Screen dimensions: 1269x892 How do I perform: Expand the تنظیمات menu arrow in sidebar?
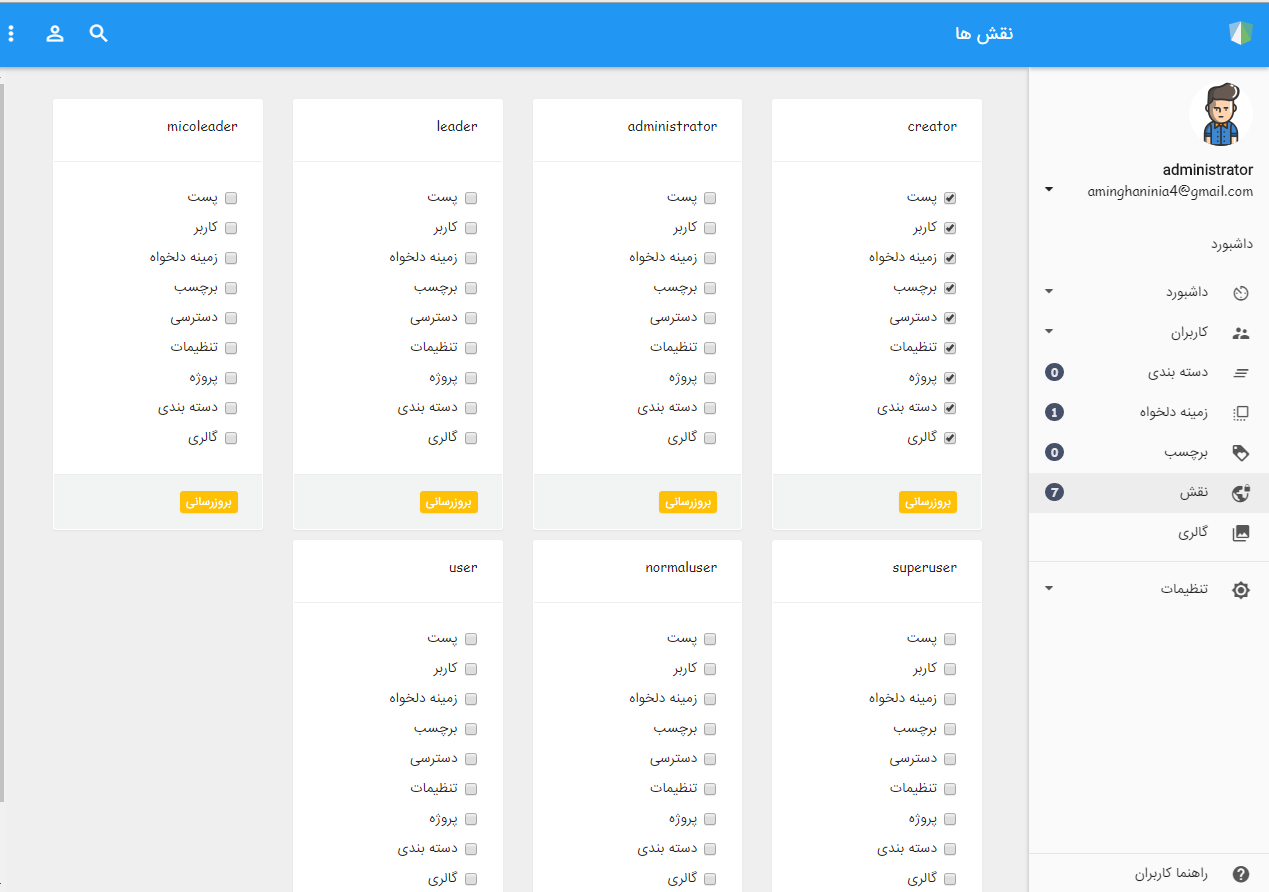click(1048, 588)
